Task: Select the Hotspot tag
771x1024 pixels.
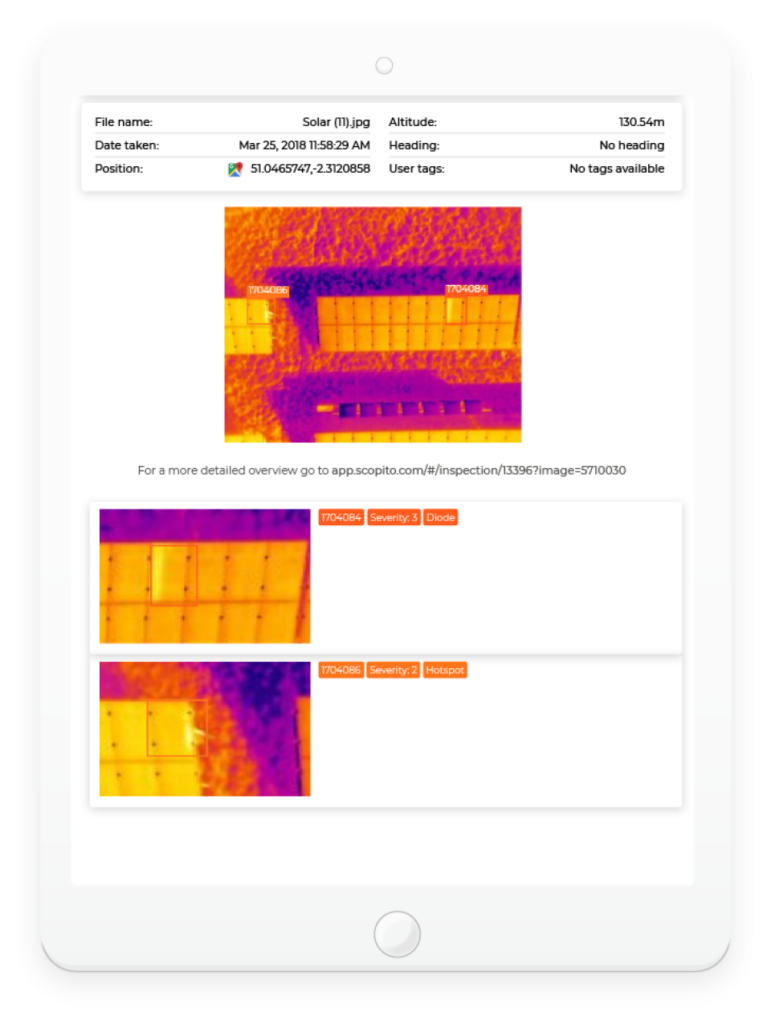Action: [x=445, y=670]
